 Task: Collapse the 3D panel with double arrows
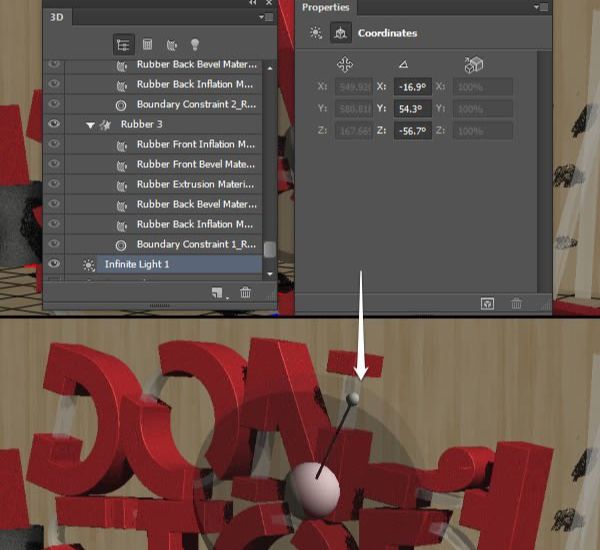[253, 3]
